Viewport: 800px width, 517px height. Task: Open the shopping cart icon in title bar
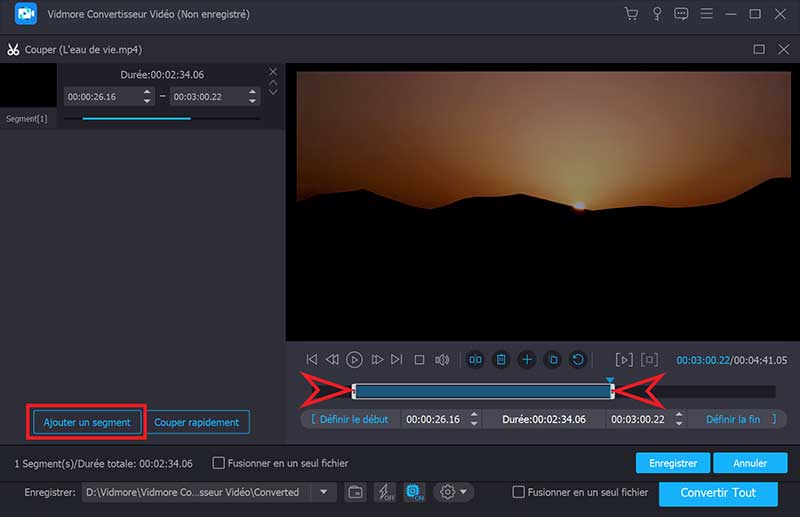pyautogui.click(x=630, y=14)
